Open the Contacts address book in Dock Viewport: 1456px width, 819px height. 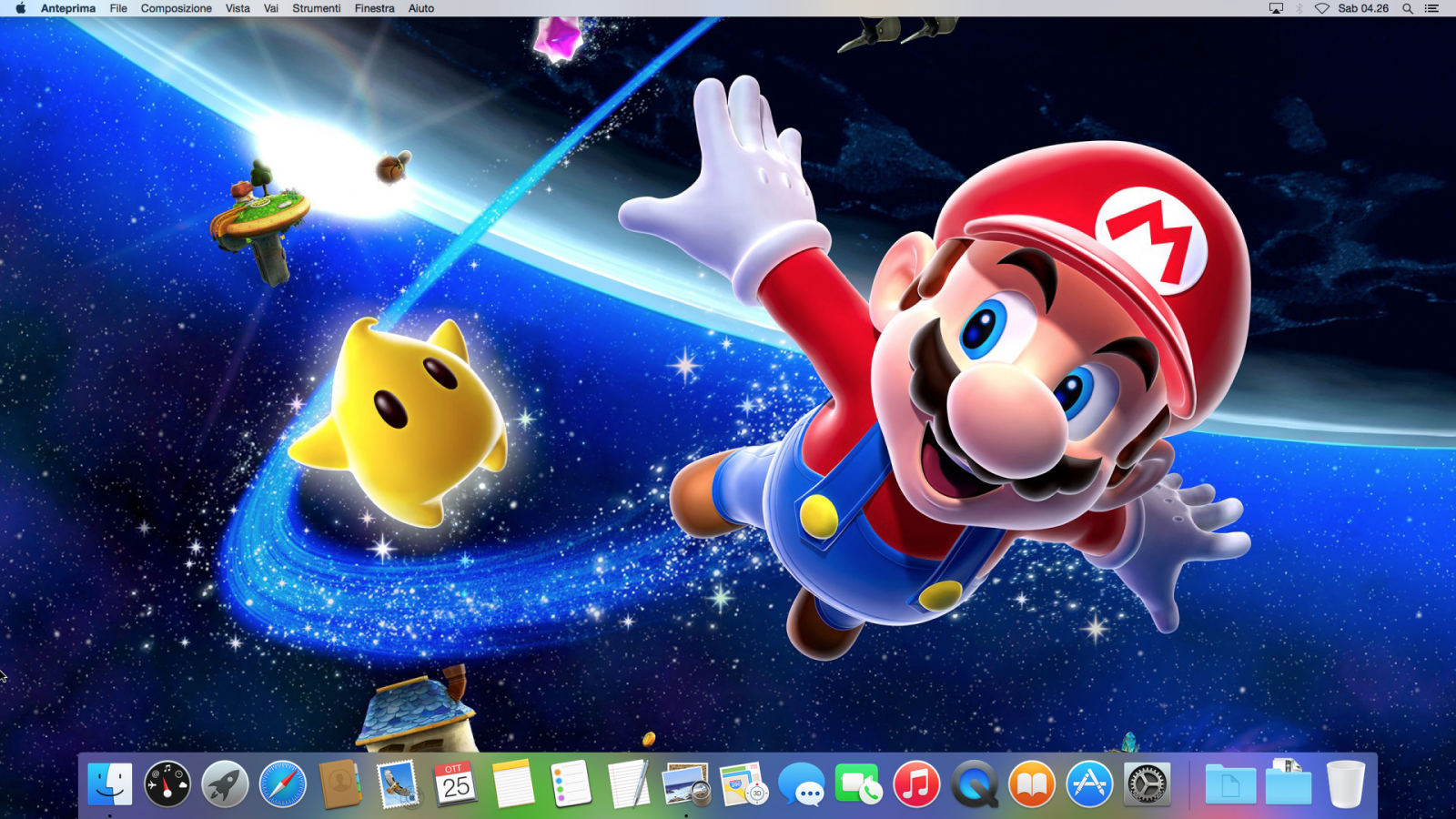340,784
